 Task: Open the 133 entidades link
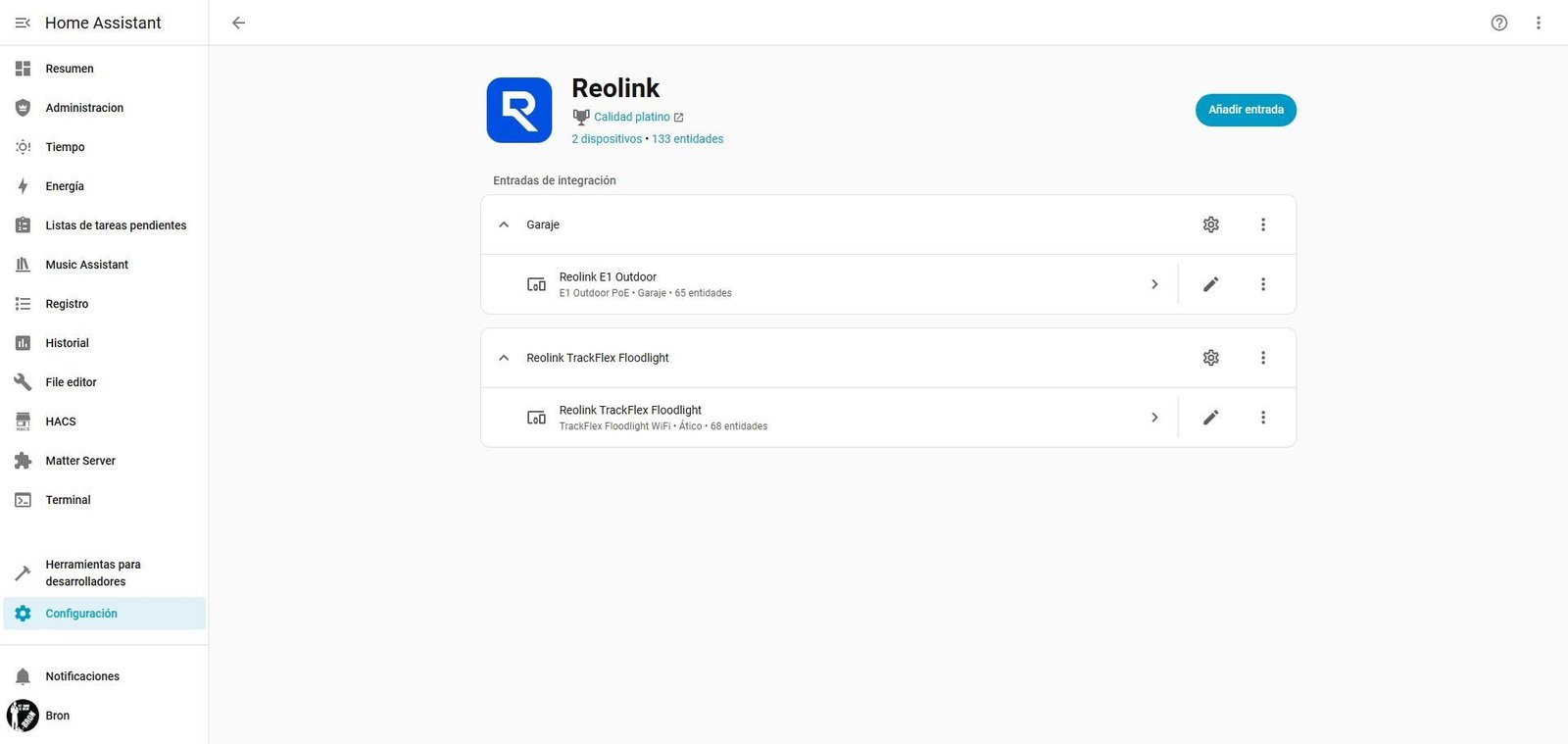tap(688, 139)
